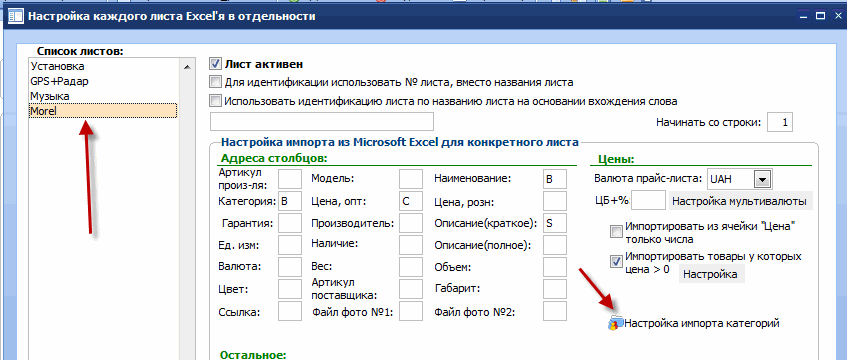
Task: Click the category import settings folder icon
Action: click(x=615, y=323)
